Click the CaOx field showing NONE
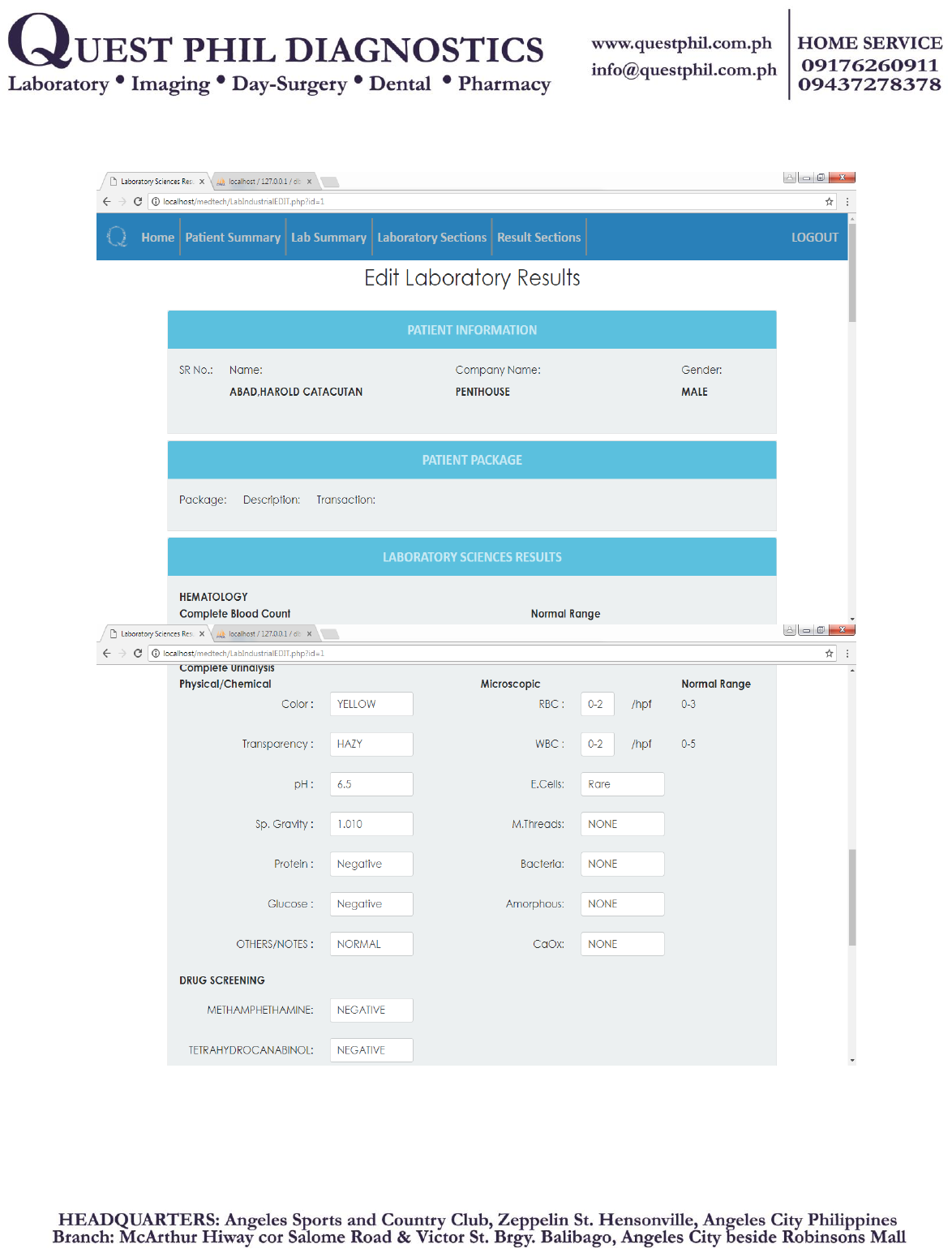Screen dimensions: 952x1257 point(623,944)
